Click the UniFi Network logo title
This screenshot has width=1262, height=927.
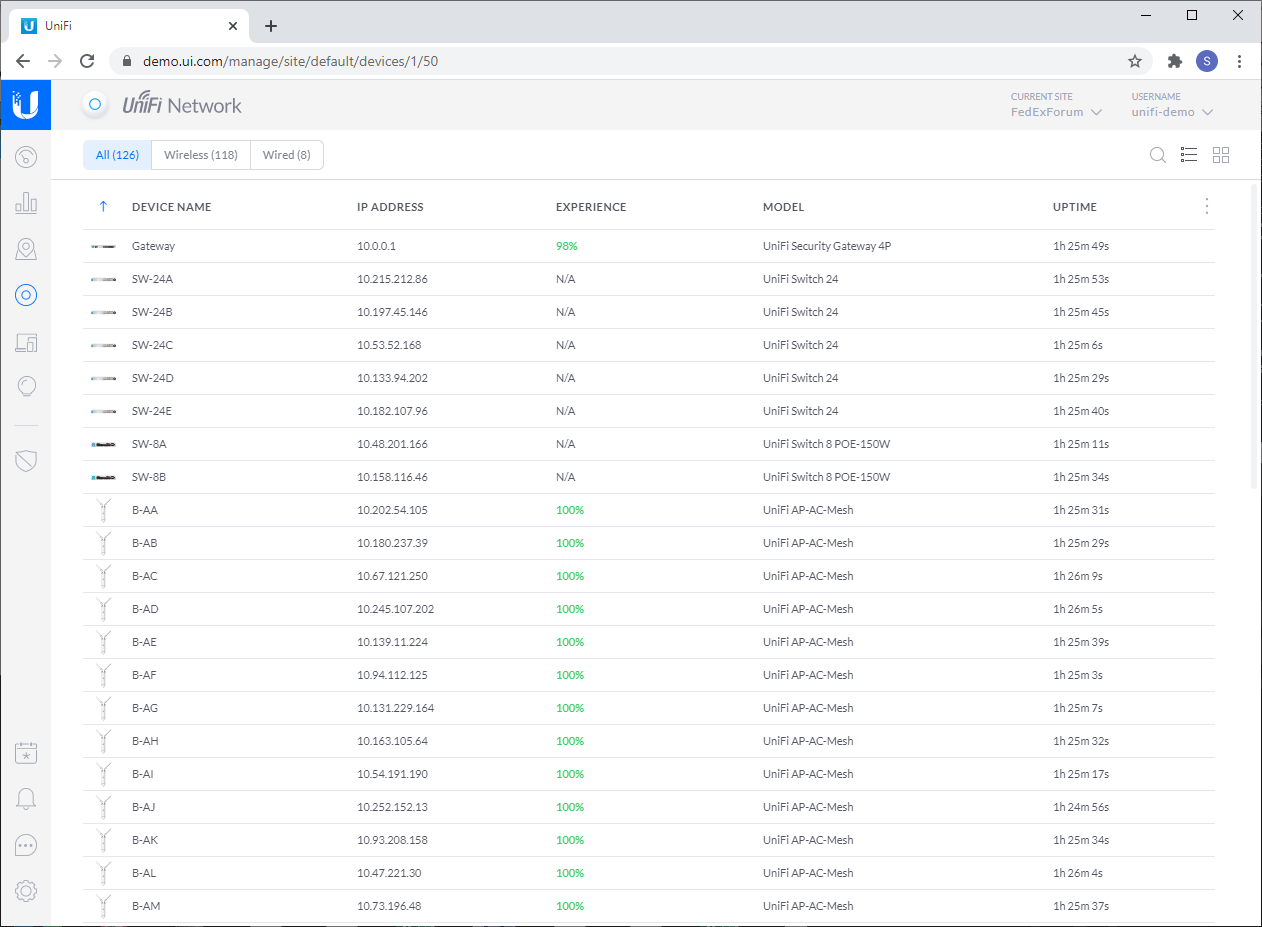(x=182, y=105)
